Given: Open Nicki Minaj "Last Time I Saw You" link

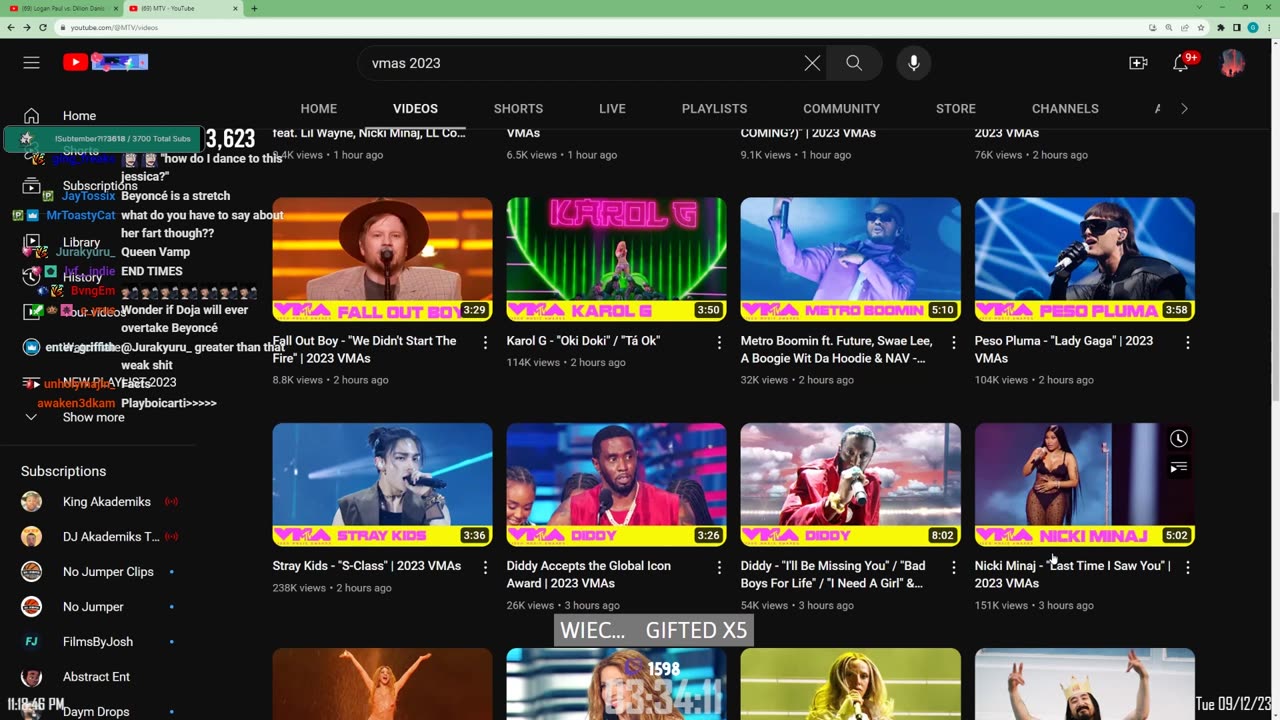Looking at the screenshot, I should pyautogui.click(x=1072, y=574).
